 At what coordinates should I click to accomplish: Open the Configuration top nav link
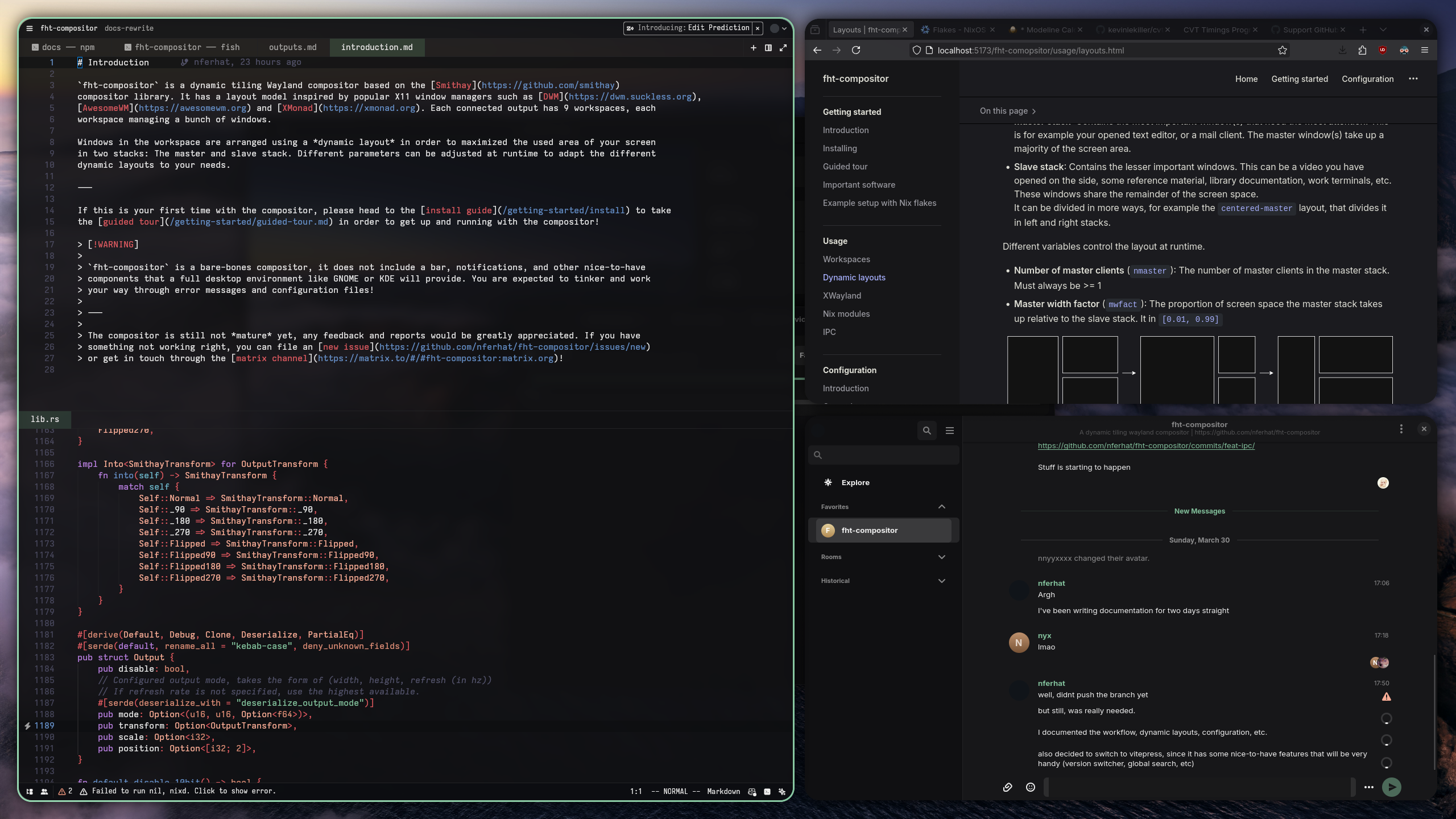click(x=1367, y=79)
